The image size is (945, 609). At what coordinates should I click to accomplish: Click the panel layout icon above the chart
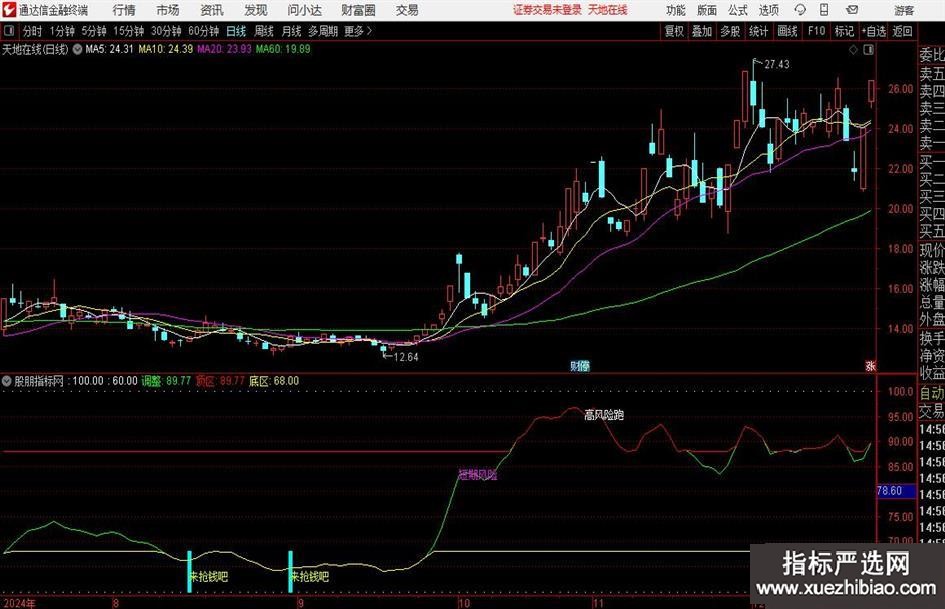pyautogui.click(x=865, y=48)
